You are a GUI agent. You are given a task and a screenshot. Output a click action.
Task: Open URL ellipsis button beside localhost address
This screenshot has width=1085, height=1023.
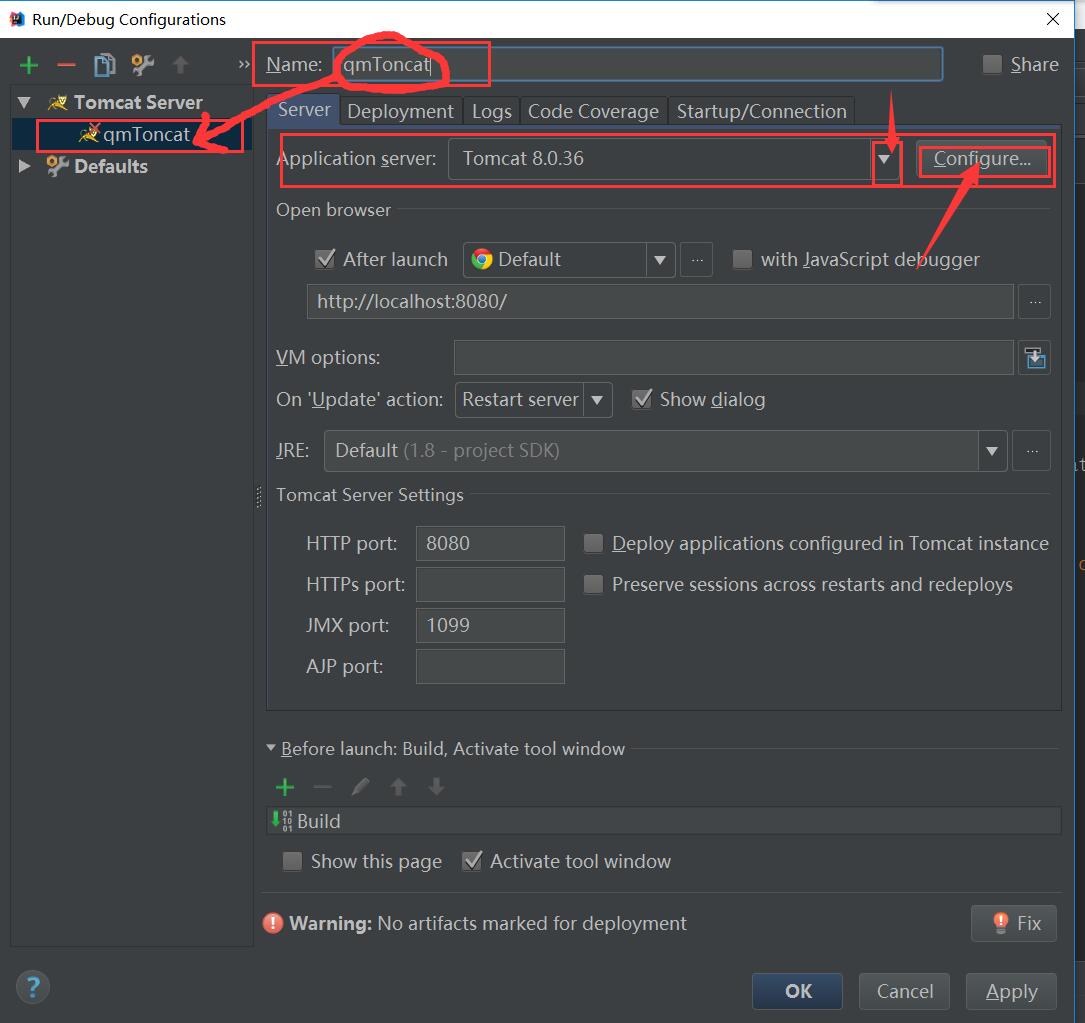click(1034, 302)
